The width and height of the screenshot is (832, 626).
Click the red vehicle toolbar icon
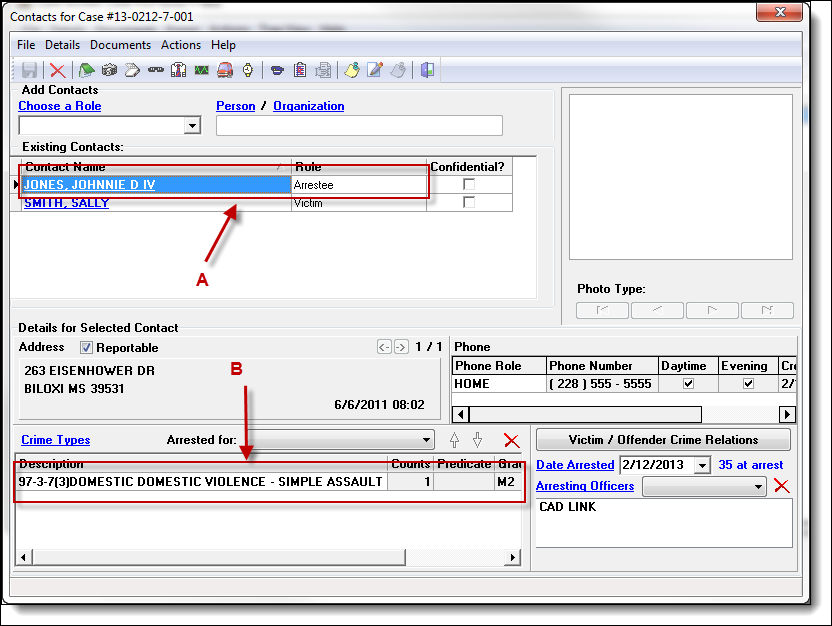click(225, 70)
